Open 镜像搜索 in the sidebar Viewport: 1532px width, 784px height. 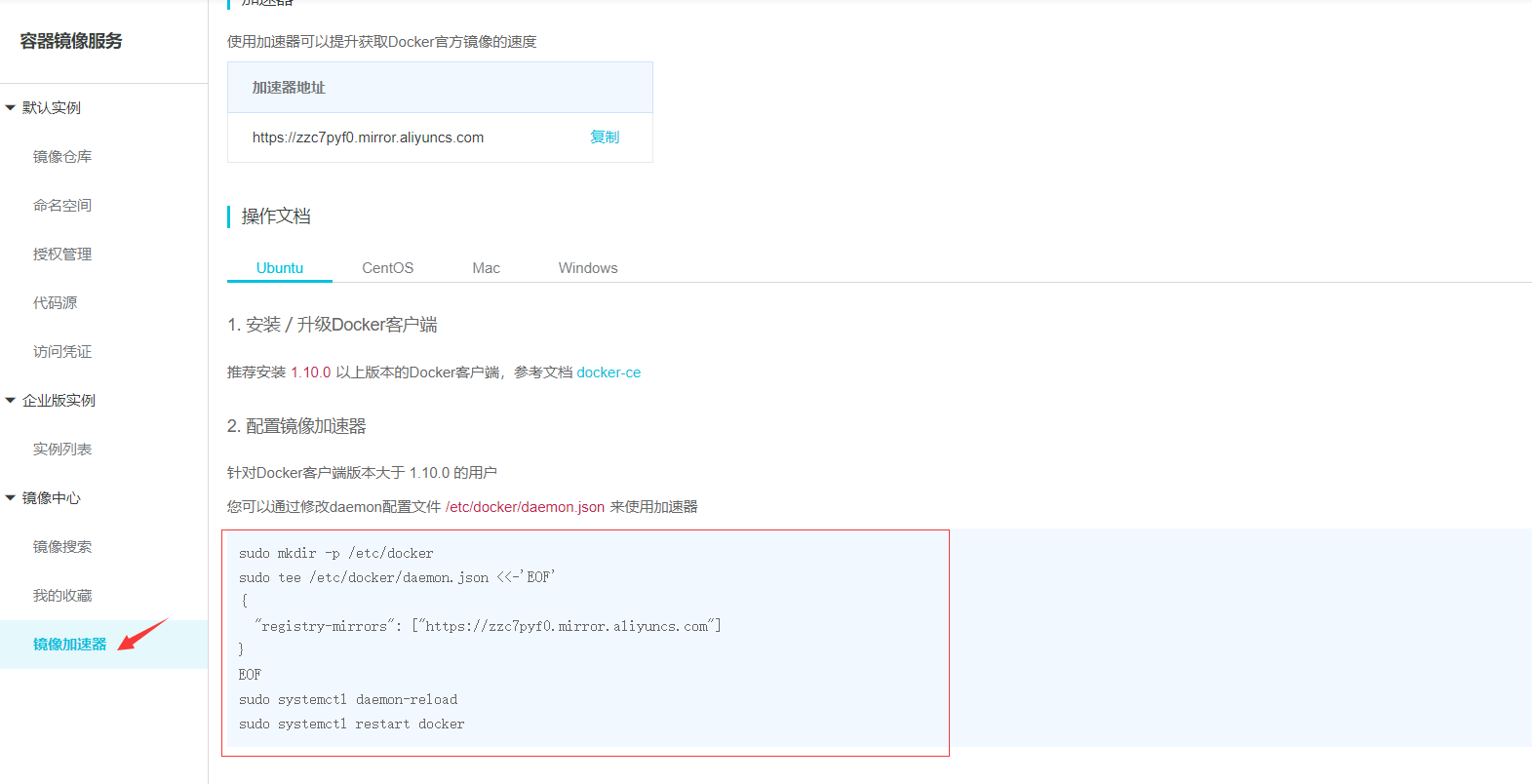click(62, 546)
